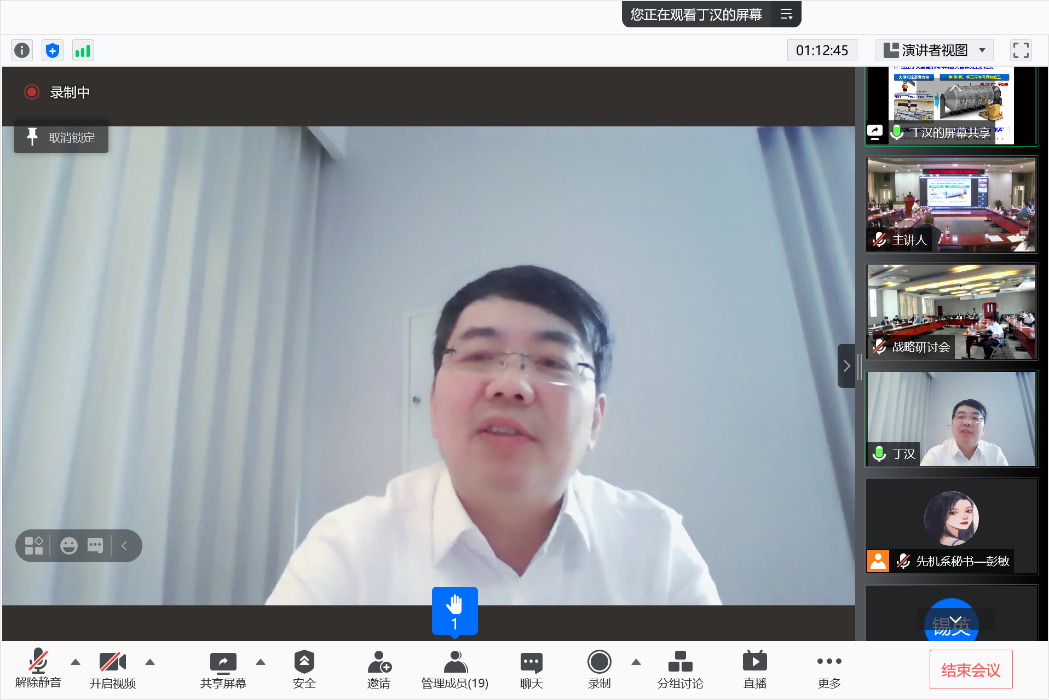Open the 邀请 invite dialog

click(x=378, y=669)
